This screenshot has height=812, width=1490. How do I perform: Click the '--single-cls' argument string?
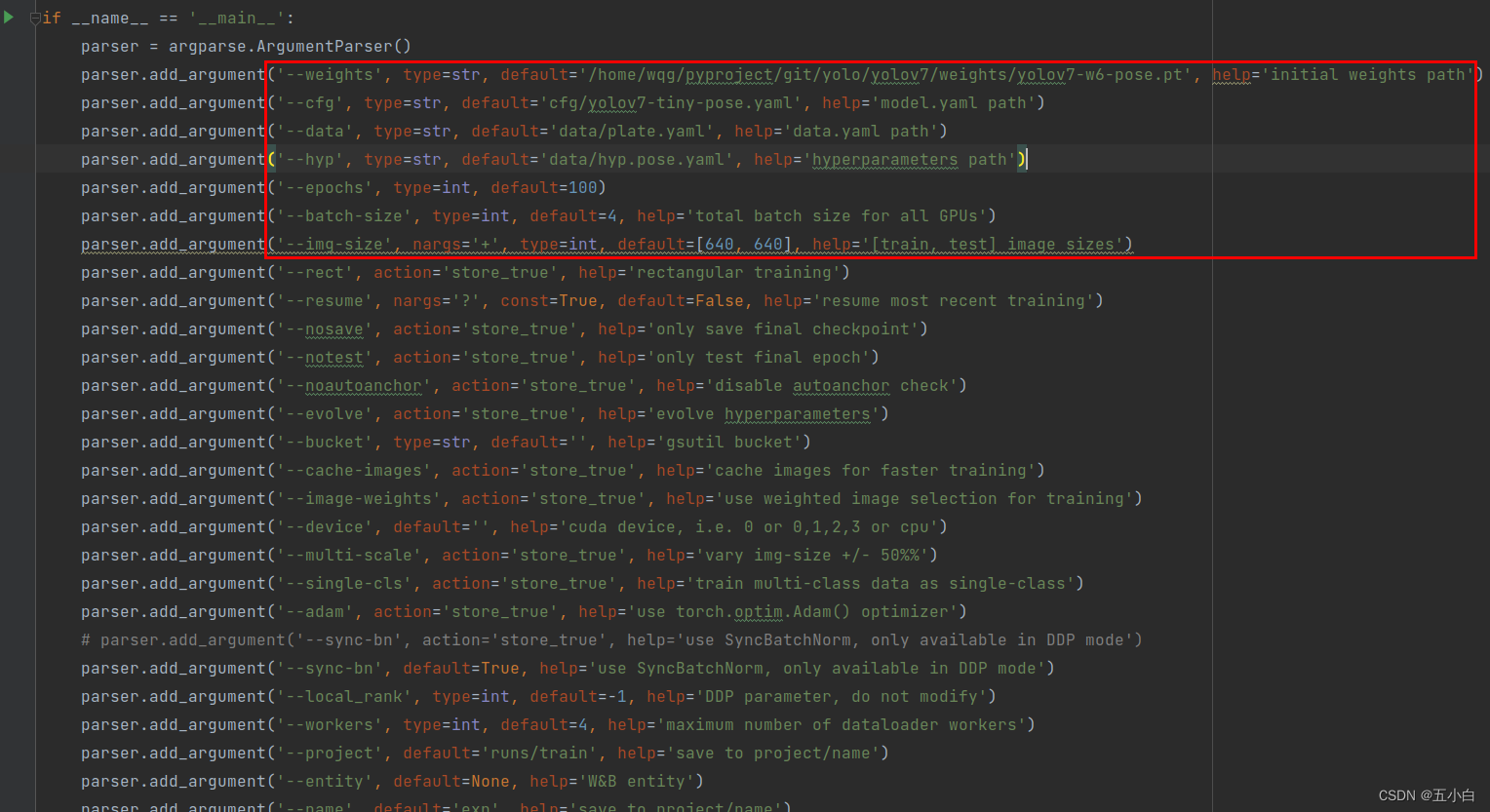coord(344,584)
